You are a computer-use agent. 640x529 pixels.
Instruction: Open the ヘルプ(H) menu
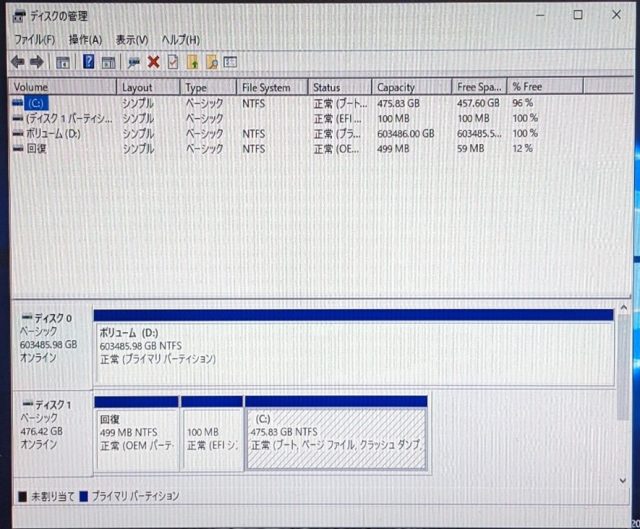(x=181, y=39)
